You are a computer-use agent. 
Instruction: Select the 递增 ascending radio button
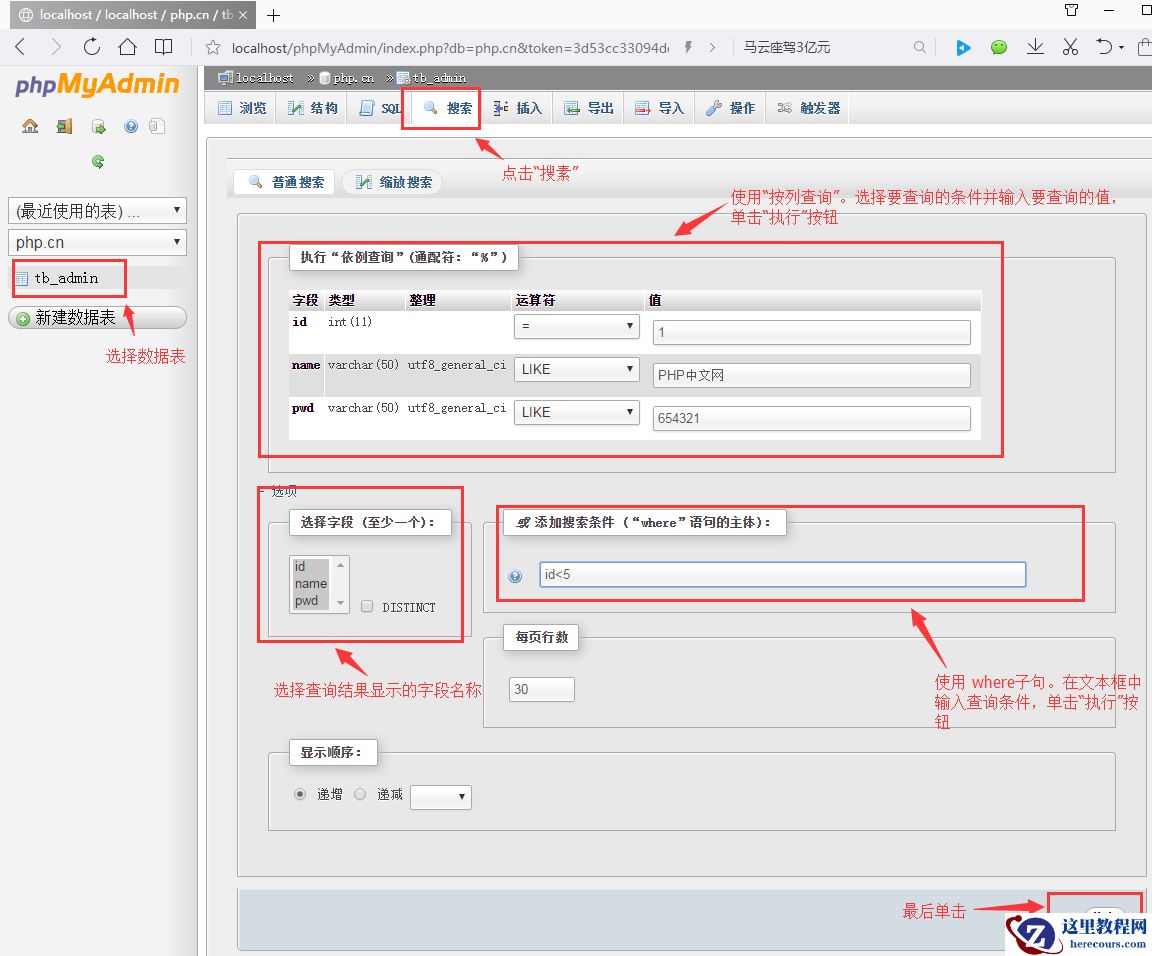(300, 794)
